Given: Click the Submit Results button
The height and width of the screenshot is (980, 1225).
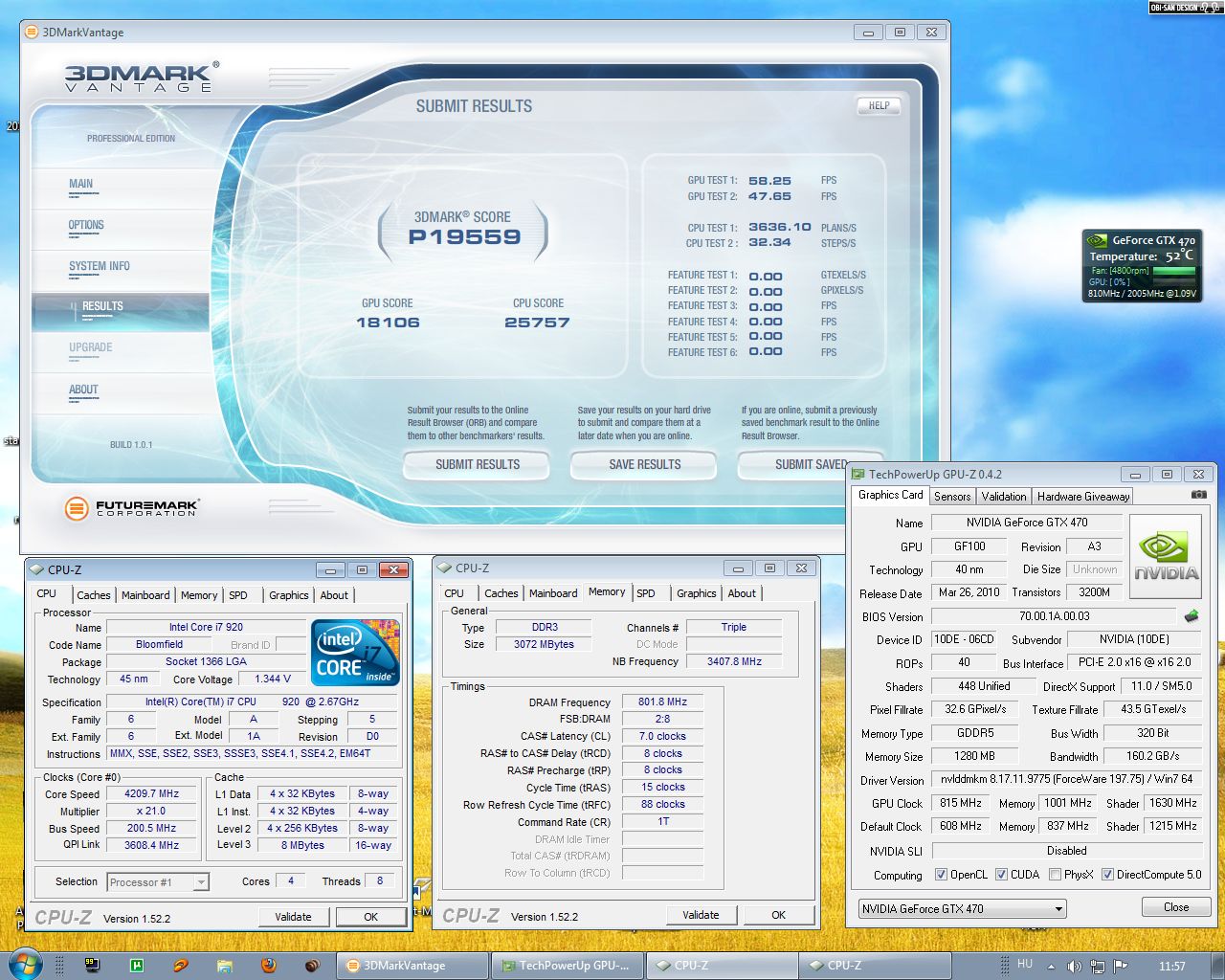Looking at the screenshot, I should [478, 465].
